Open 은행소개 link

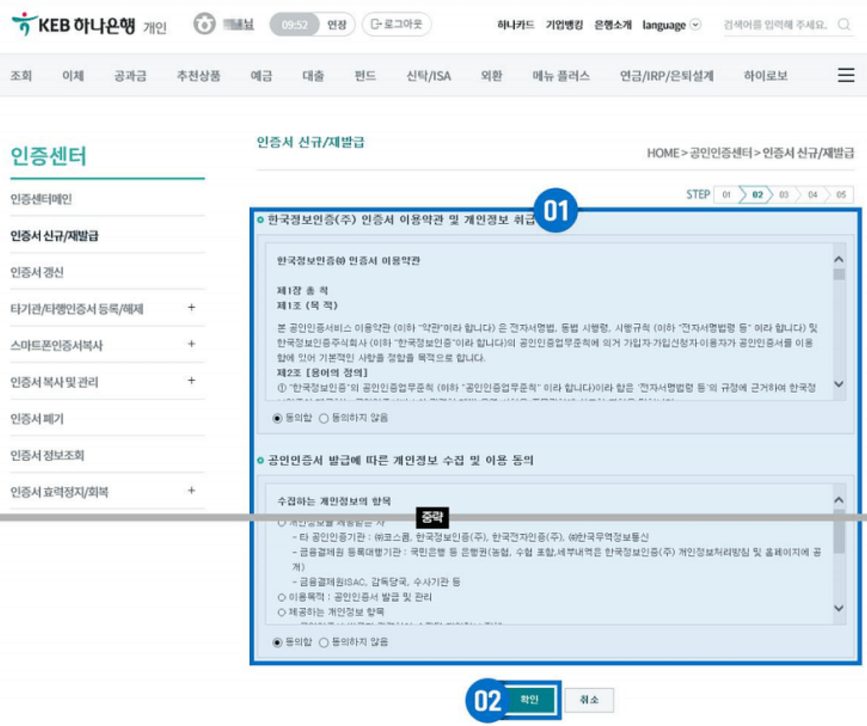[613, 25]
